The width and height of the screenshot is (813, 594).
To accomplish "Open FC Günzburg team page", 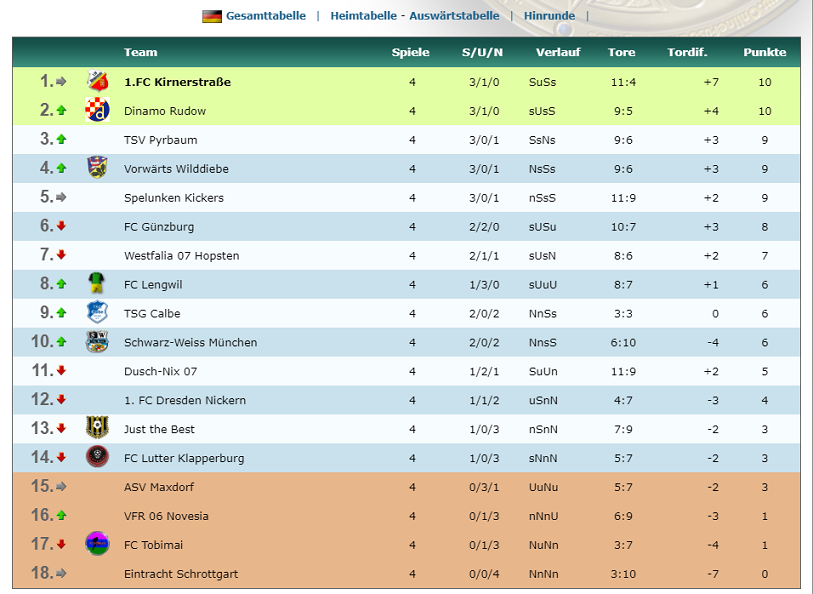I will coord(159,227).
